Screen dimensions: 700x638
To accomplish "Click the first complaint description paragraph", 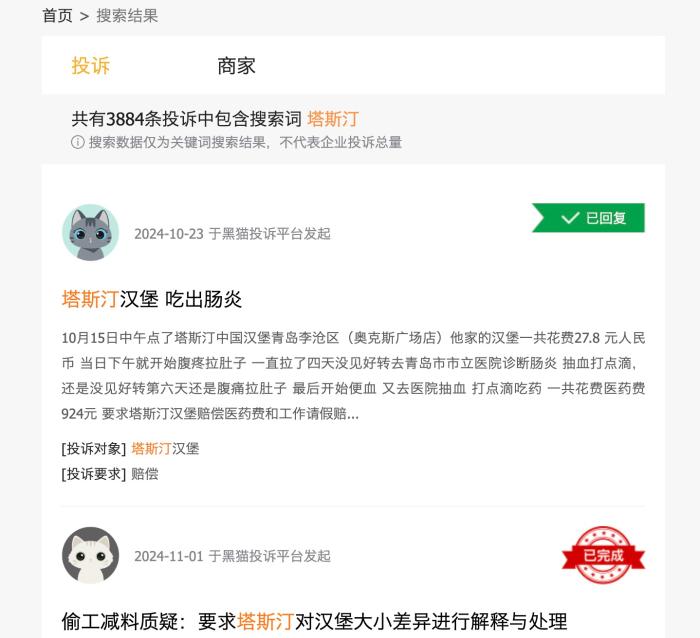I will [x=353, y=375].
